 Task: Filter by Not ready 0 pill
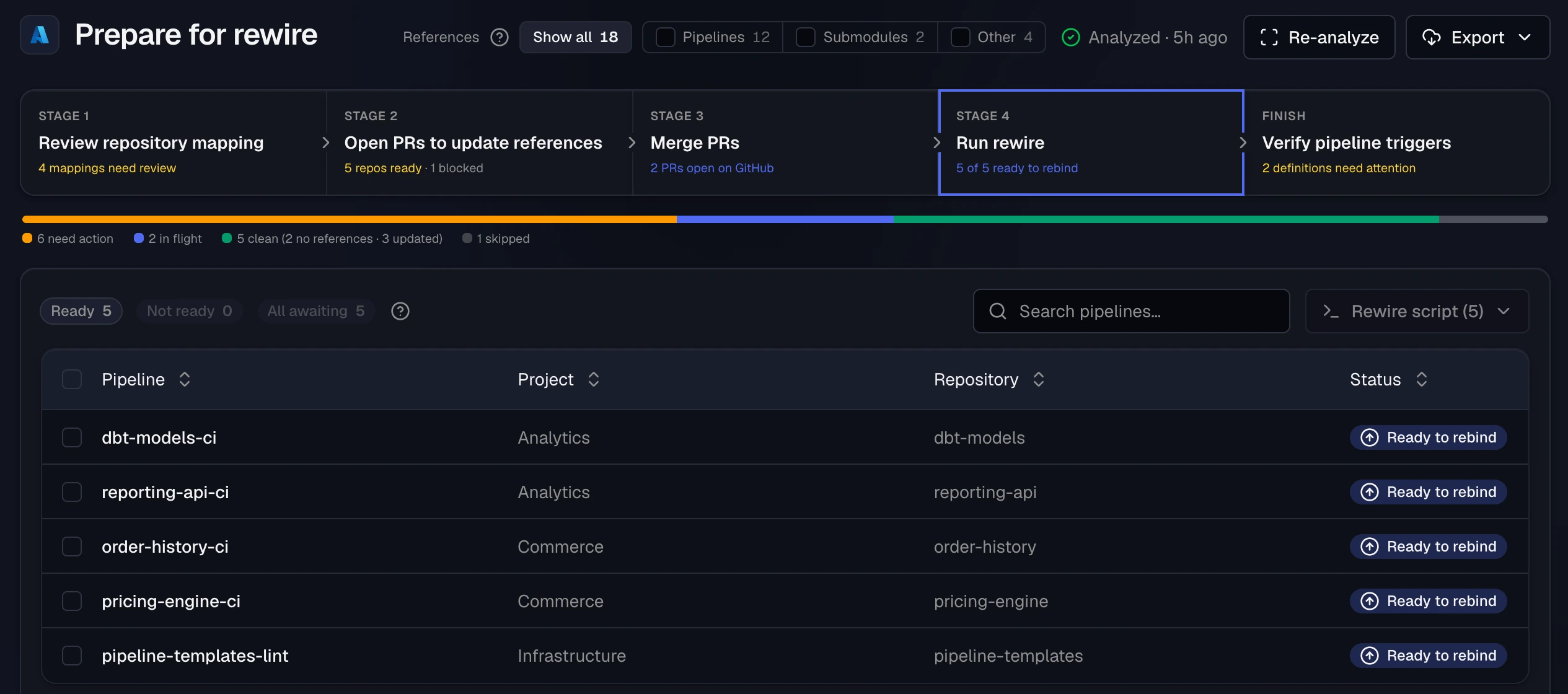pyautogui.click(x=189, y=311)
